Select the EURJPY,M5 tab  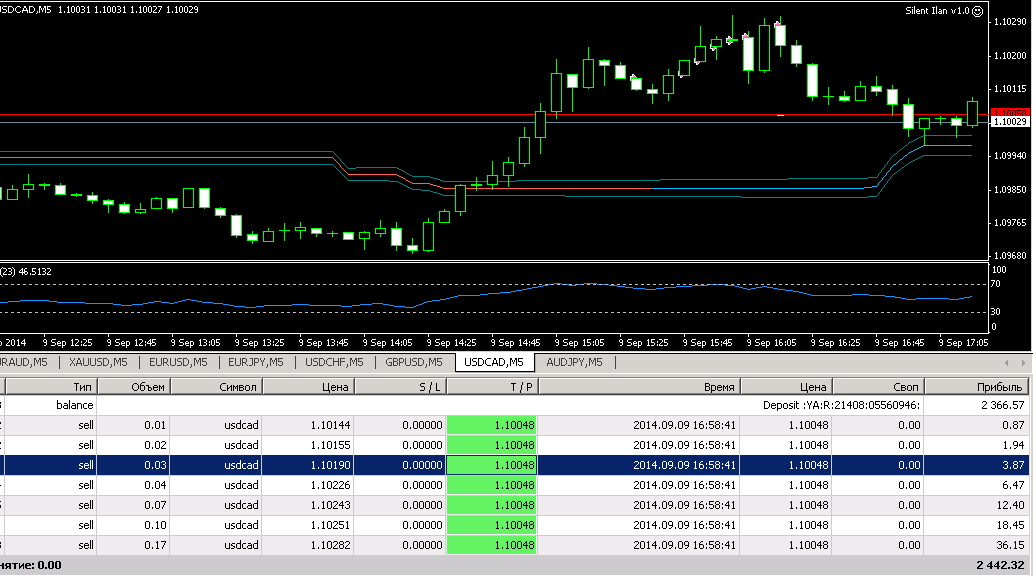256,362
